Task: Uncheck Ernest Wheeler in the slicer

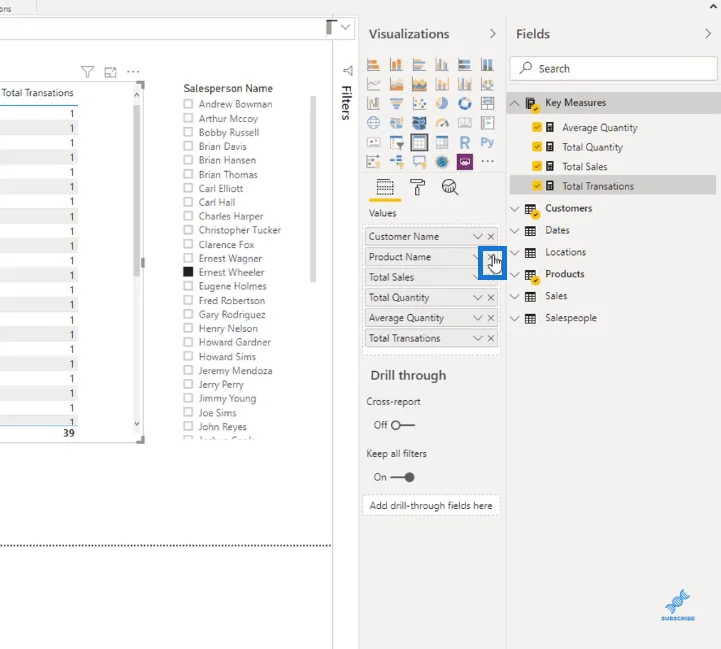Action: click(x=188, y=272)
